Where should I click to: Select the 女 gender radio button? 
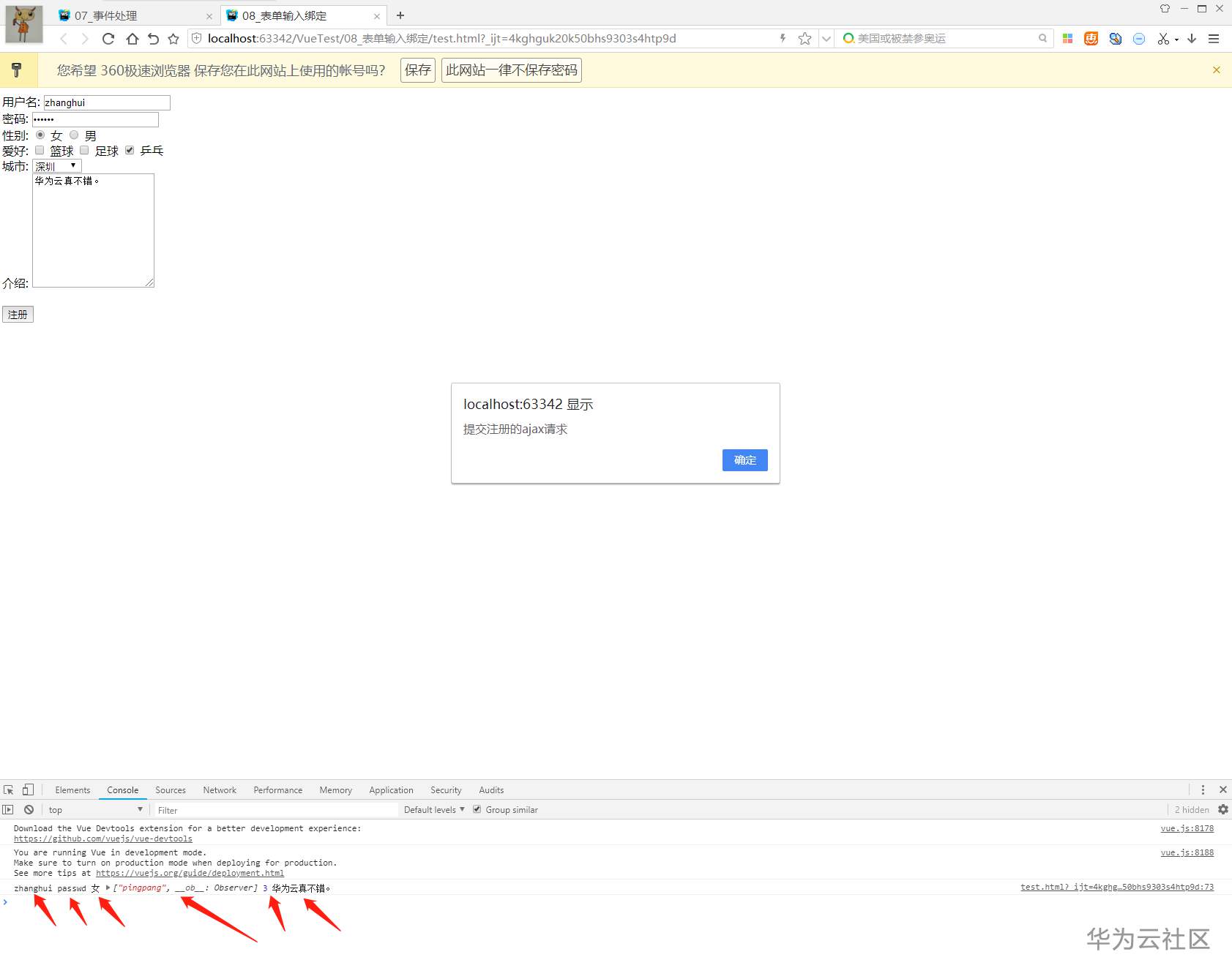pyautogui.click(x=40, y=135)
